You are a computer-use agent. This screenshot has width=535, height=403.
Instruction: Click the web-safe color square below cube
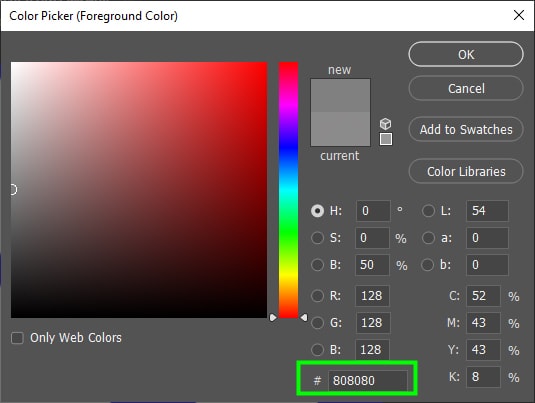point(386,139)
